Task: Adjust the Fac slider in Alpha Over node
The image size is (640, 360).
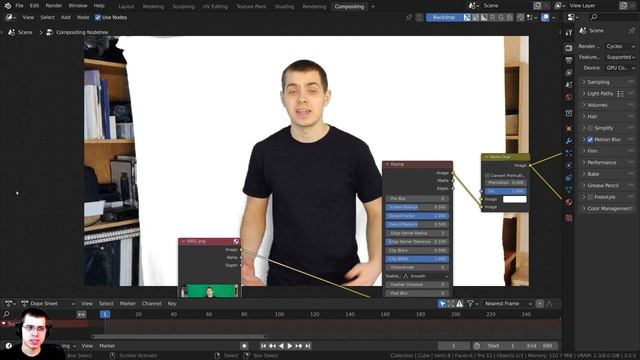Action: tap(506, 191)
